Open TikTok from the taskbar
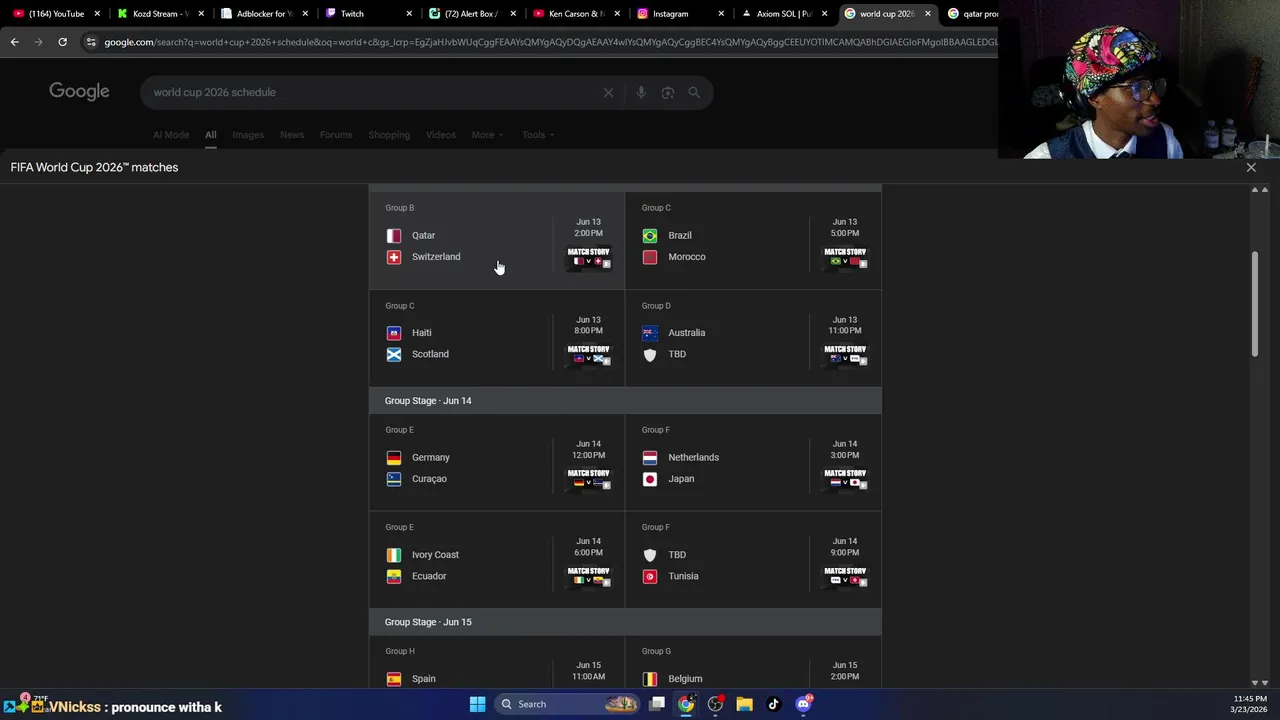 (x=773, y=704)
